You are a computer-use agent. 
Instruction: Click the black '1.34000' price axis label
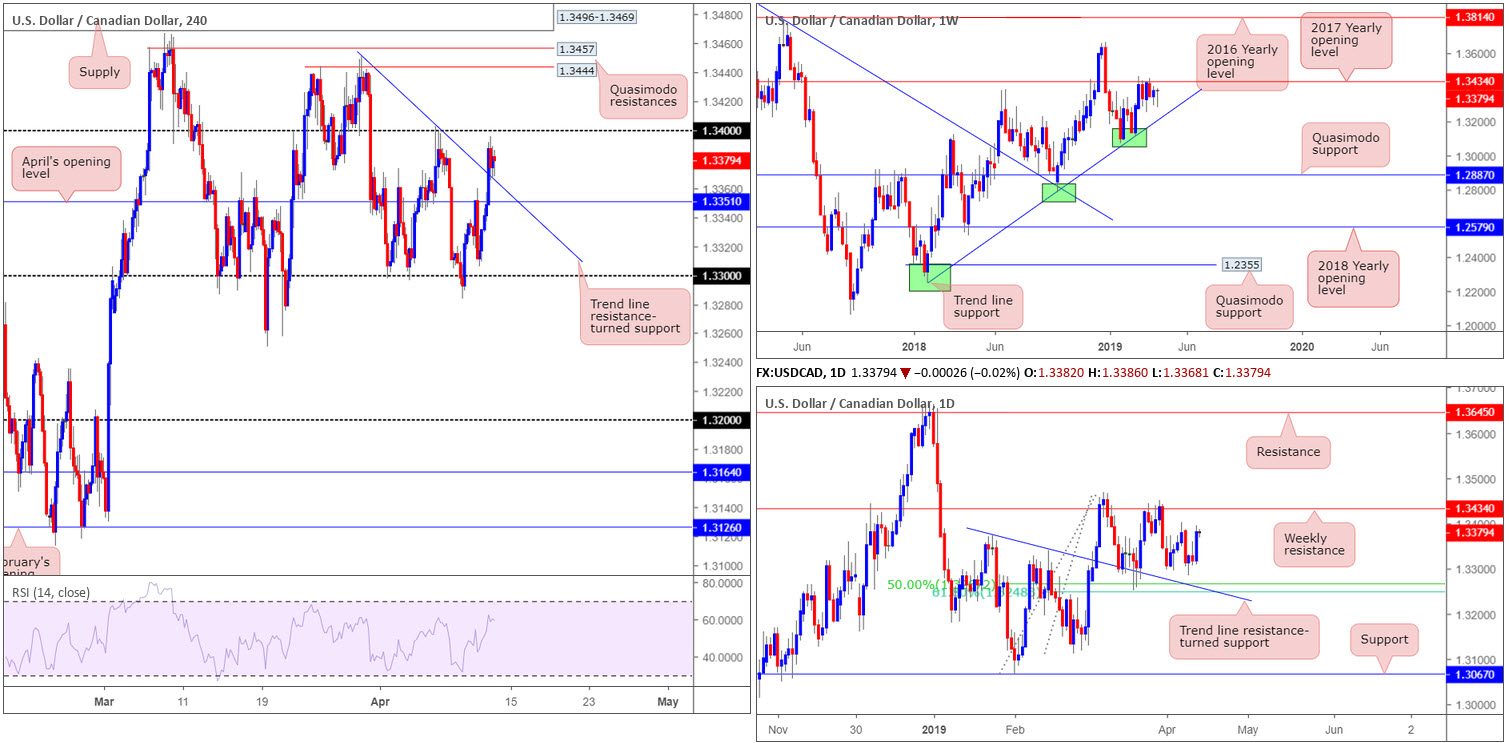click(x=720, y=131)
